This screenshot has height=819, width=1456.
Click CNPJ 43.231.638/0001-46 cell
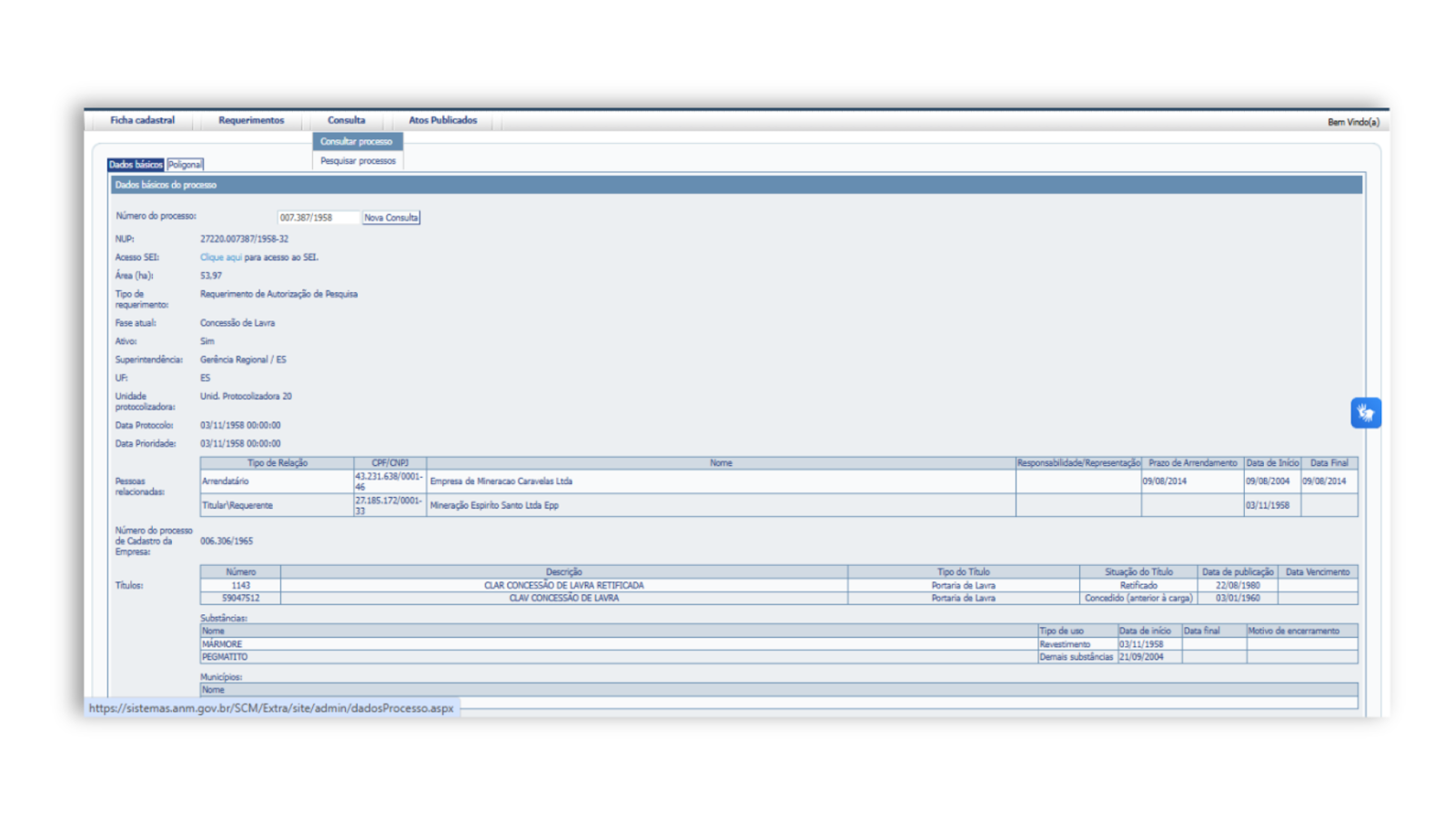pos(389,481)
